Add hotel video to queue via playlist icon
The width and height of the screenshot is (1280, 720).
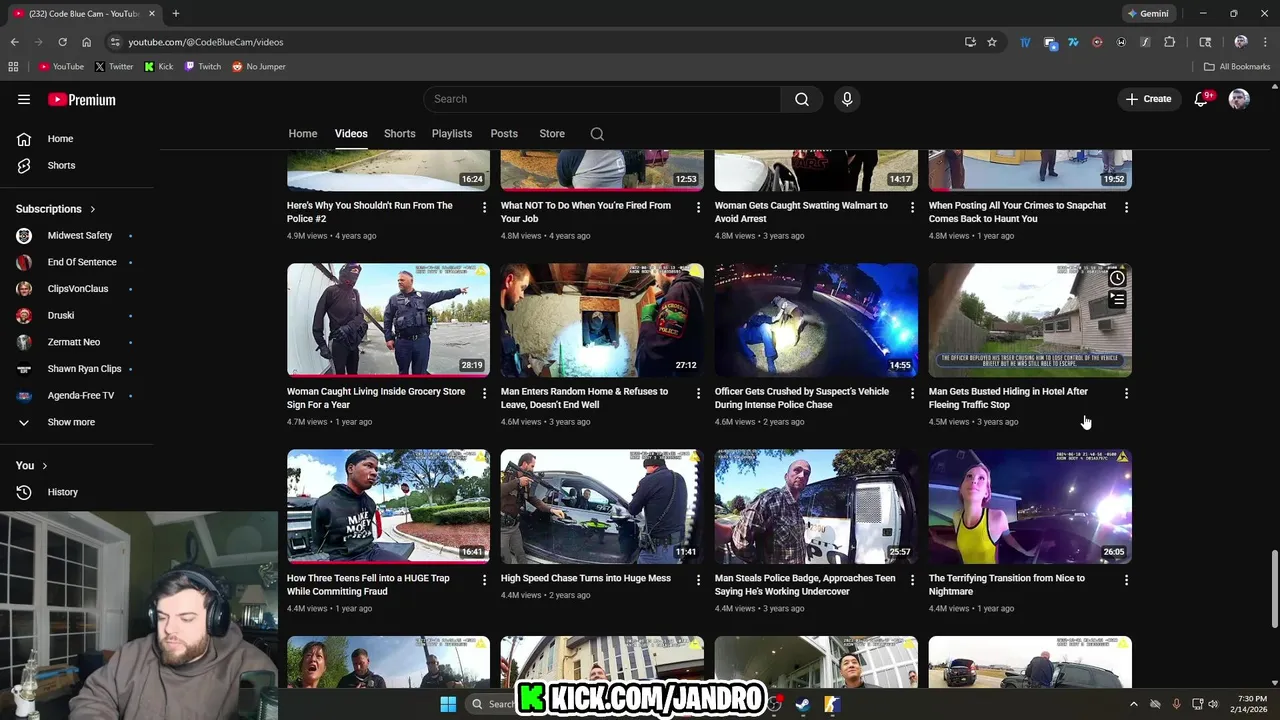1117,299
